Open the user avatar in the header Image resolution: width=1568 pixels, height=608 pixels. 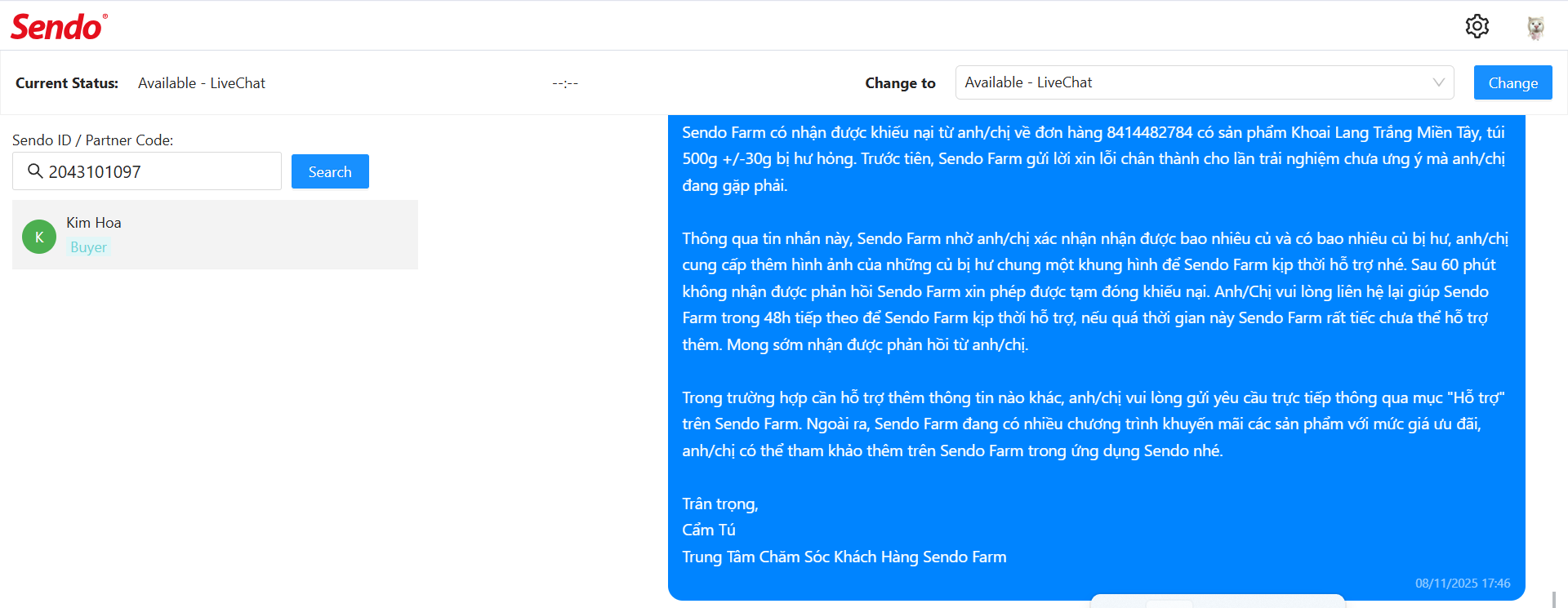tap(1535, 27)
